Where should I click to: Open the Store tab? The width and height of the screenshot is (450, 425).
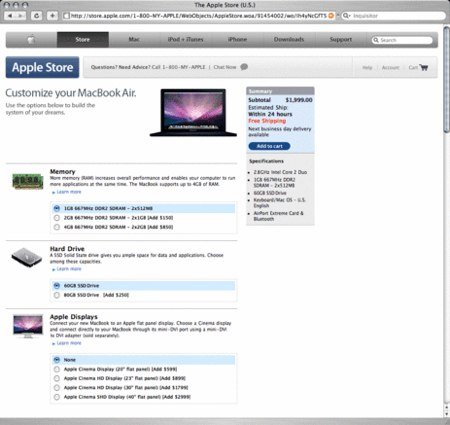(x=83, y=40)
